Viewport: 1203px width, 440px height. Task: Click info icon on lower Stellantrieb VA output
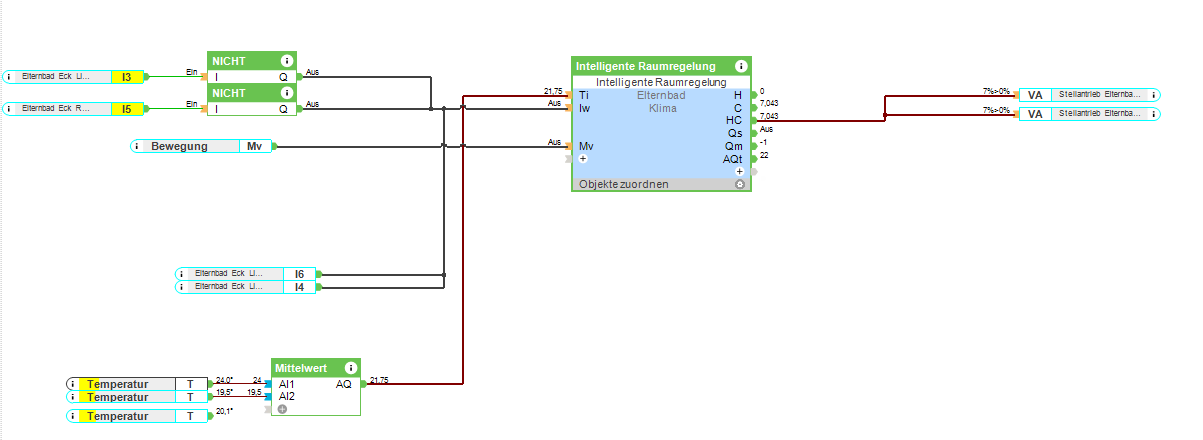pyautogui.click(x=1155, y=114)
